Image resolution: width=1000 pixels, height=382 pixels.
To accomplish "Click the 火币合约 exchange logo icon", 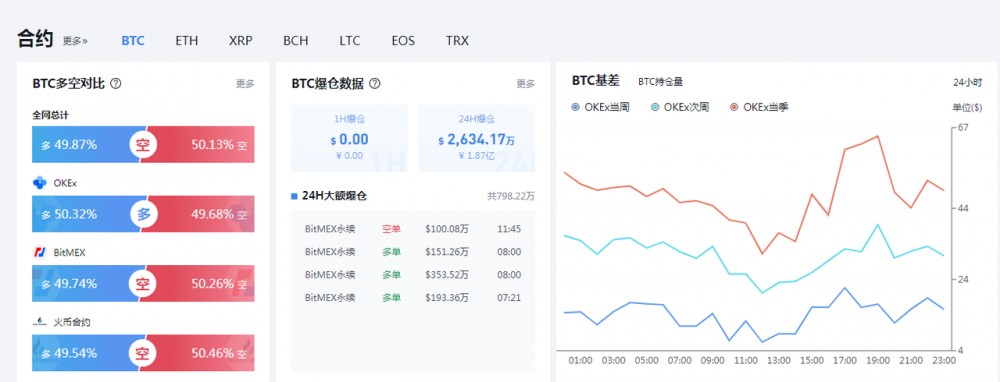I will [x=40, y=322].
